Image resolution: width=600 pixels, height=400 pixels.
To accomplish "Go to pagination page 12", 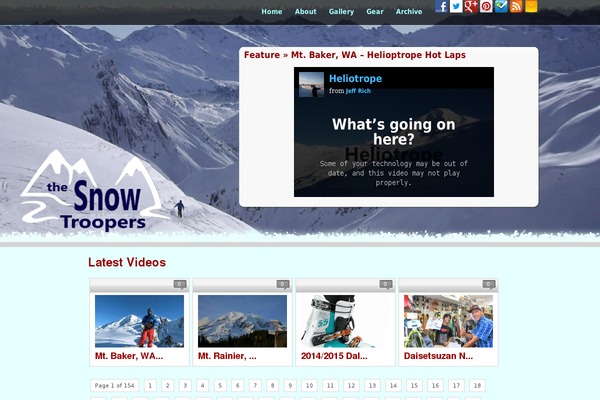I will 351,385.
